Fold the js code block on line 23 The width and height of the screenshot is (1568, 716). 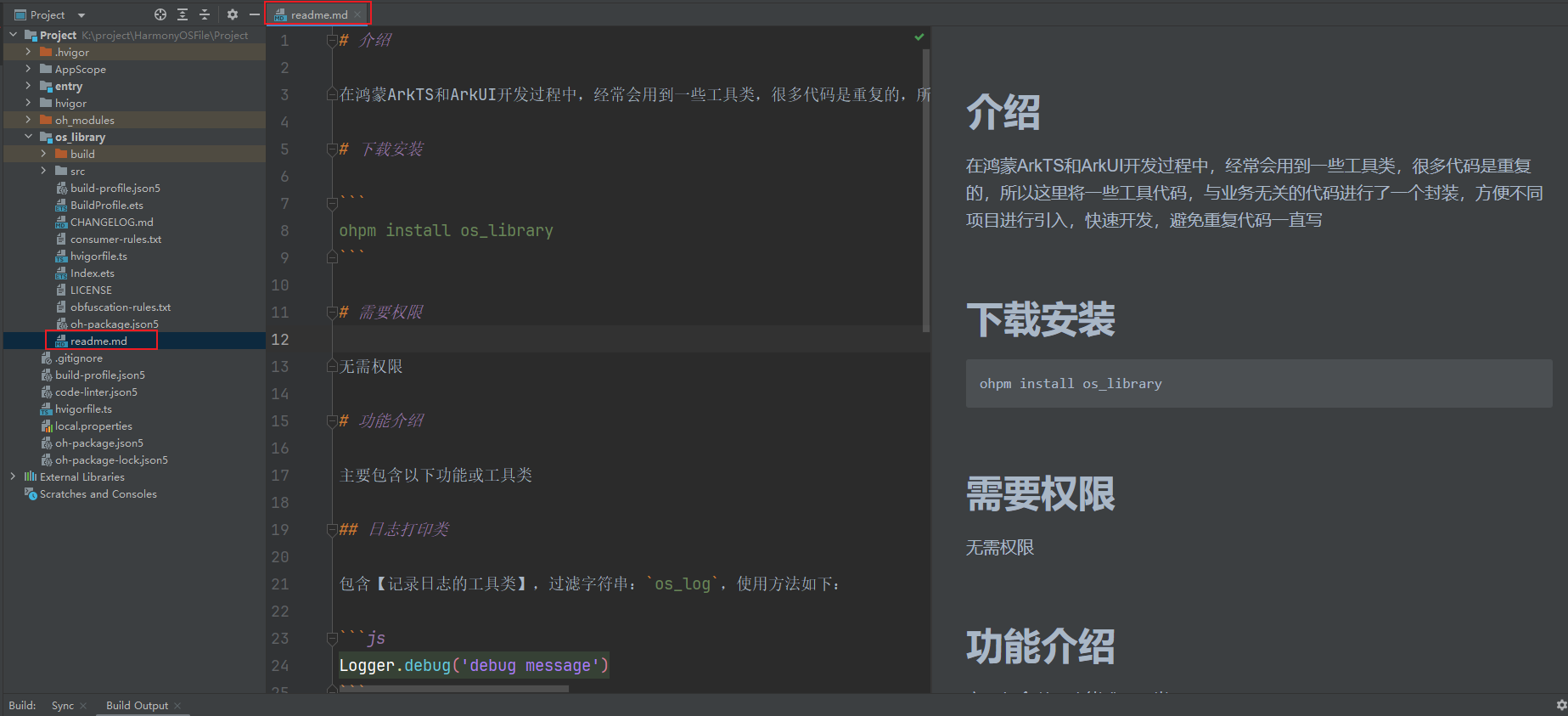click(x=332, y=638)
